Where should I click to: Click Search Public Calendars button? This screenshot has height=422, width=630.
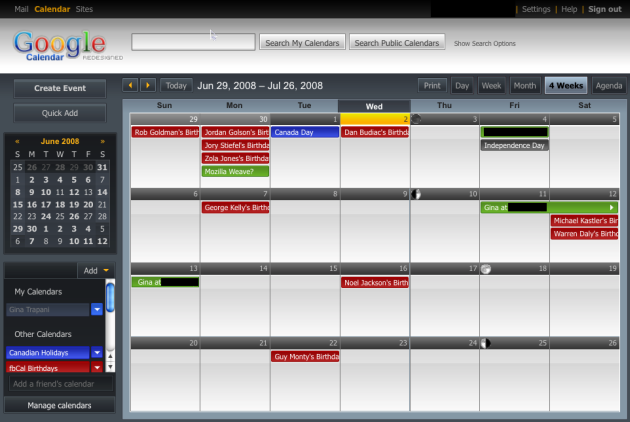[x=397, y=43]
